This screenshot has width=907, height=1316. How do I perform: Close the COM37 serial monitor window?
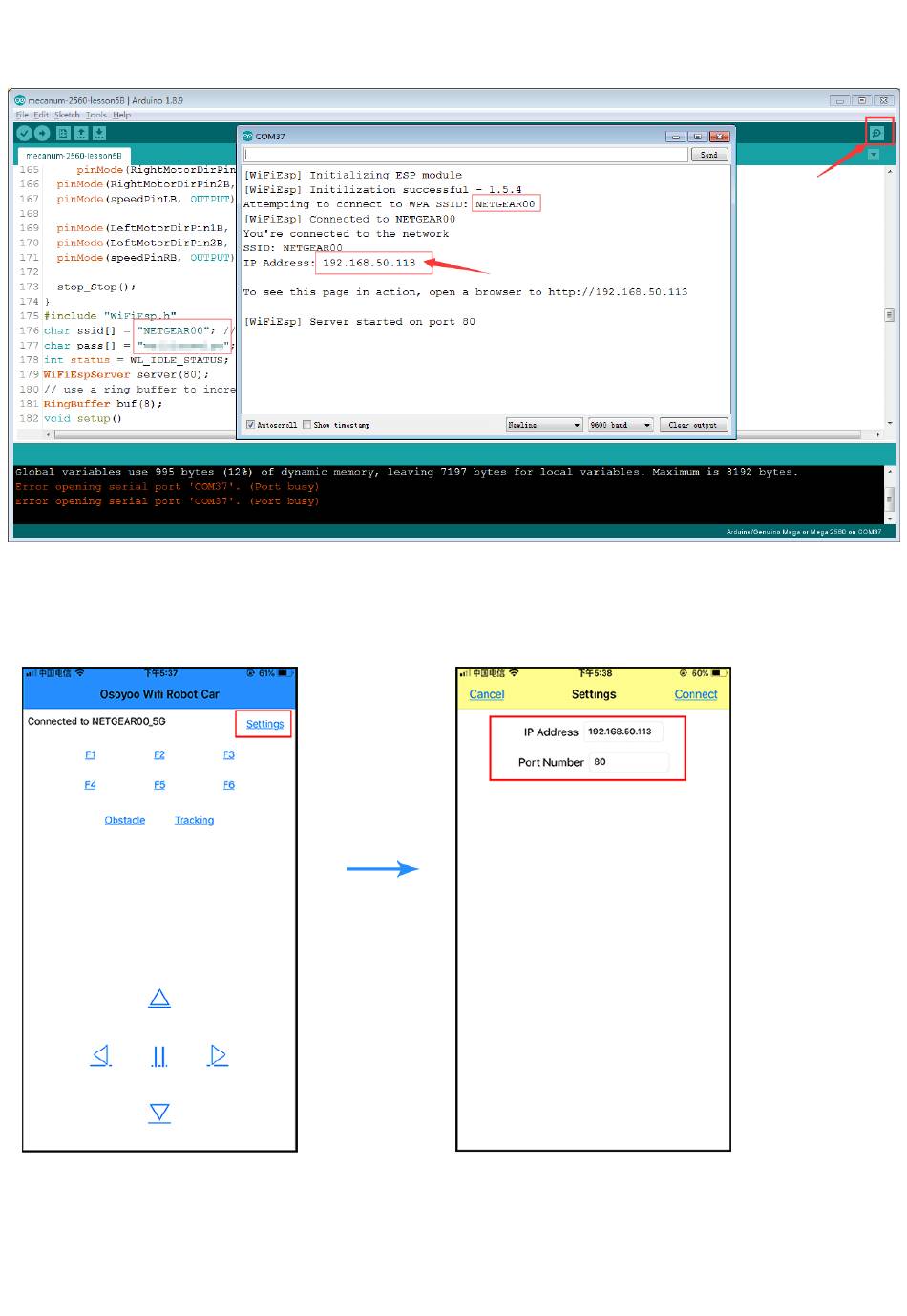(x=720, y=137)
